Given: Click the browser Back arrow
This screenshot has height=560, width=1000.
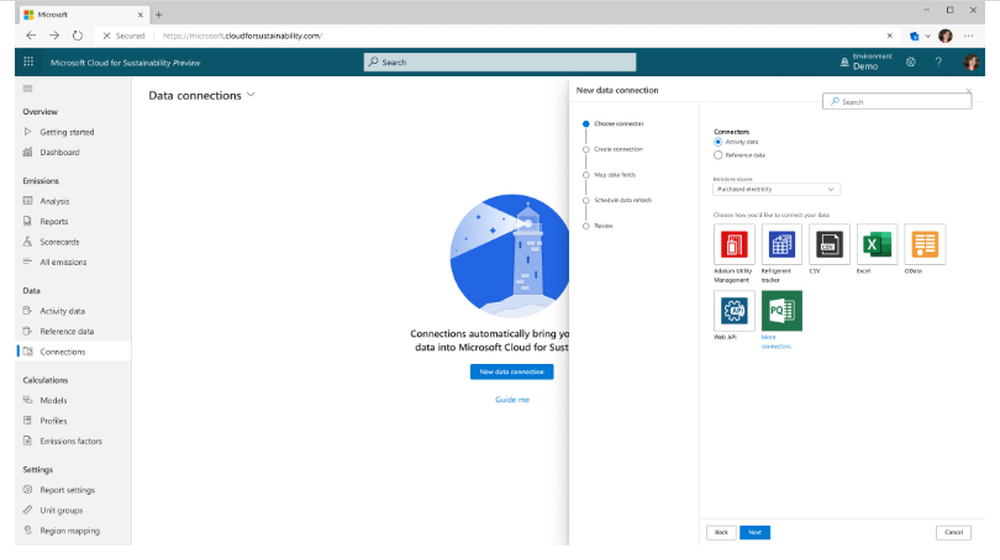Looking at the screenshot, I should tap(31, 36).
